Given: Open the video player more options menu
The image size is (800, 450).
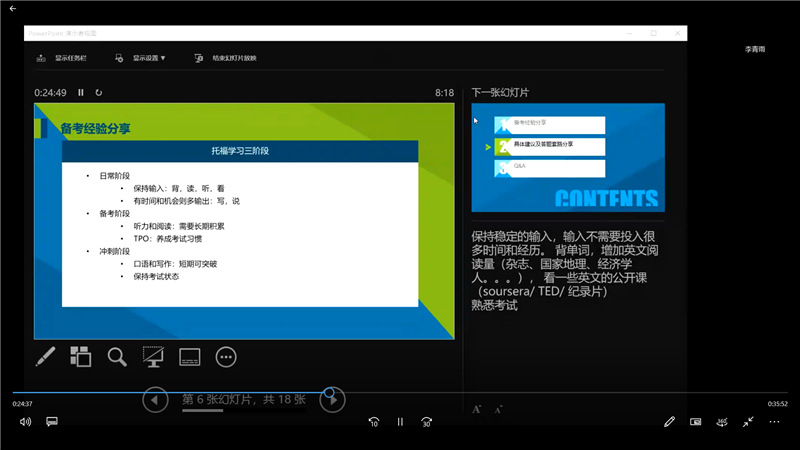Looking at the screenshot, I should 774,421.
